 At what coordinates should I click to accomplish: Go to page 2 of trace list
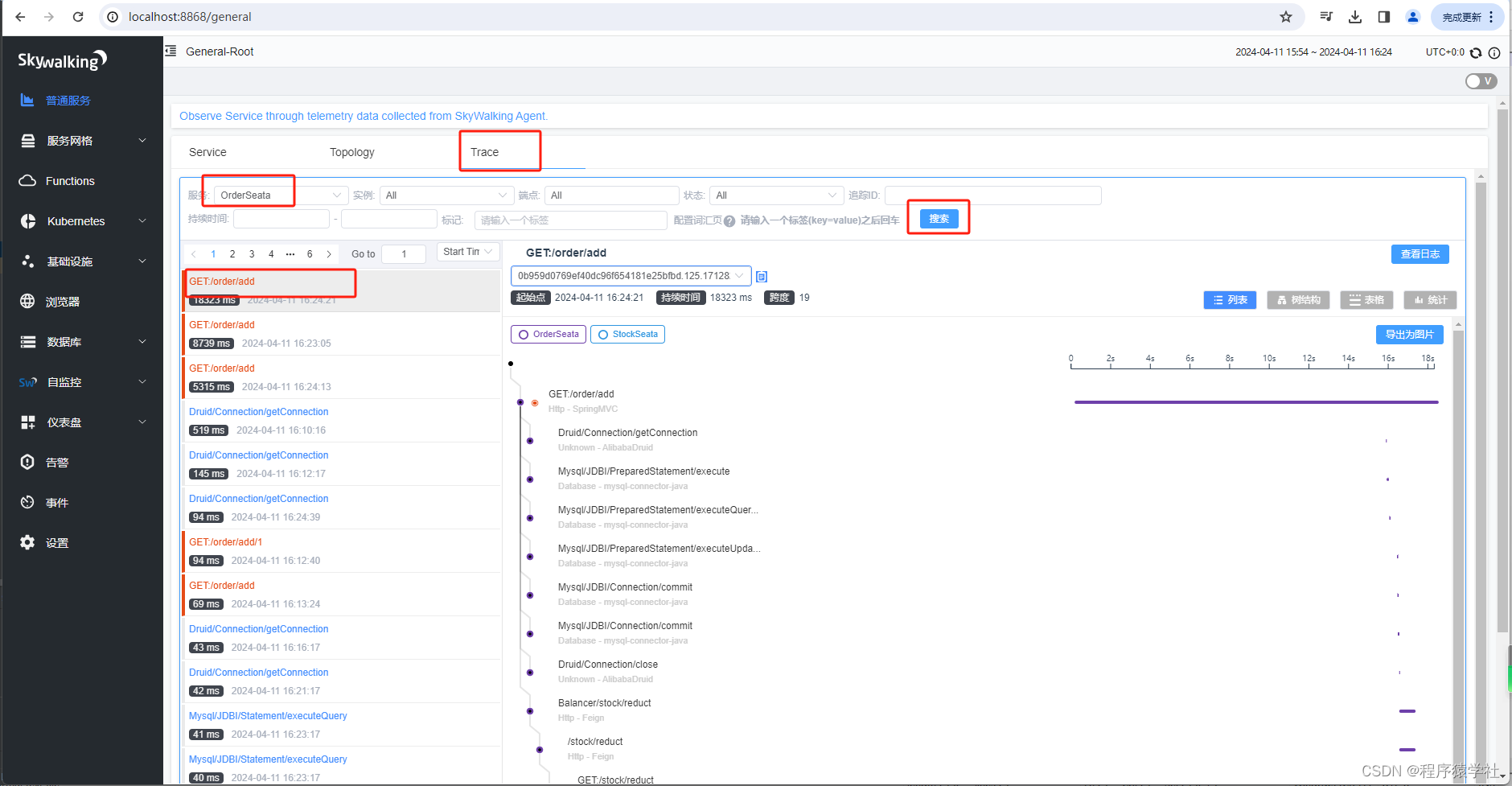(x=232, y=254)
